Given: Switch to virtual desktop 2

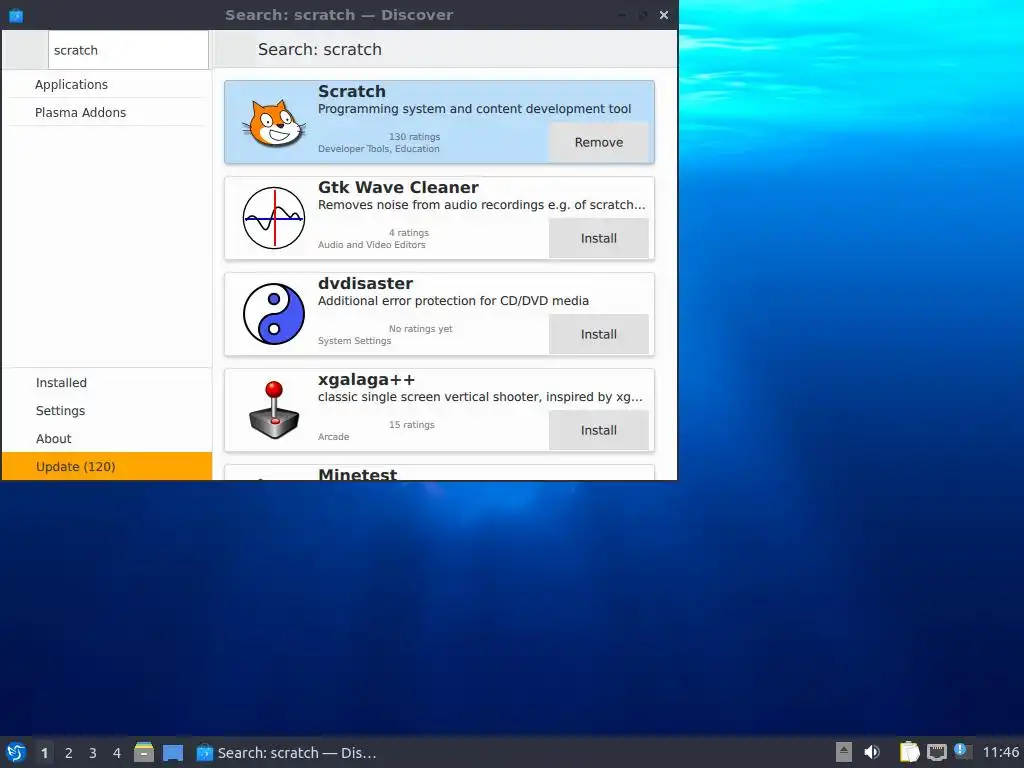Looking at the screenshot, I should [69, 753].
